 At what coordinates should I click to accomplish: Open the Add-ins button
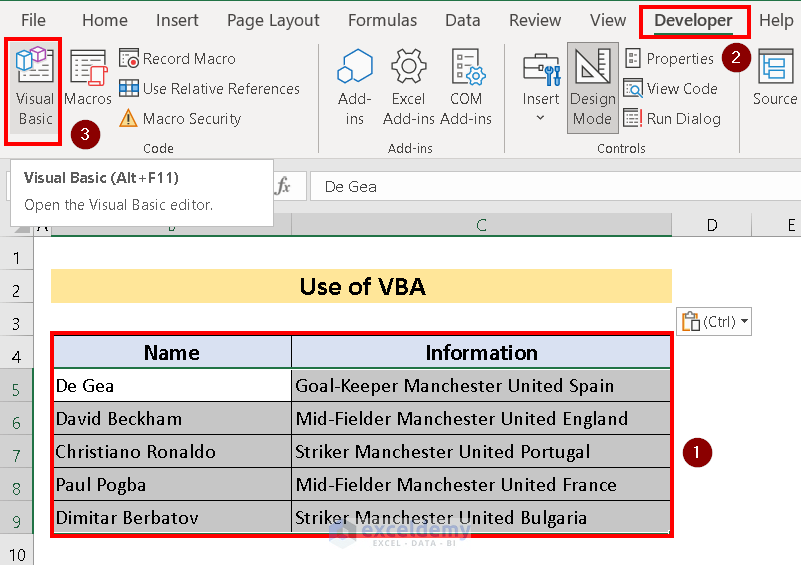tap(355, 87)
